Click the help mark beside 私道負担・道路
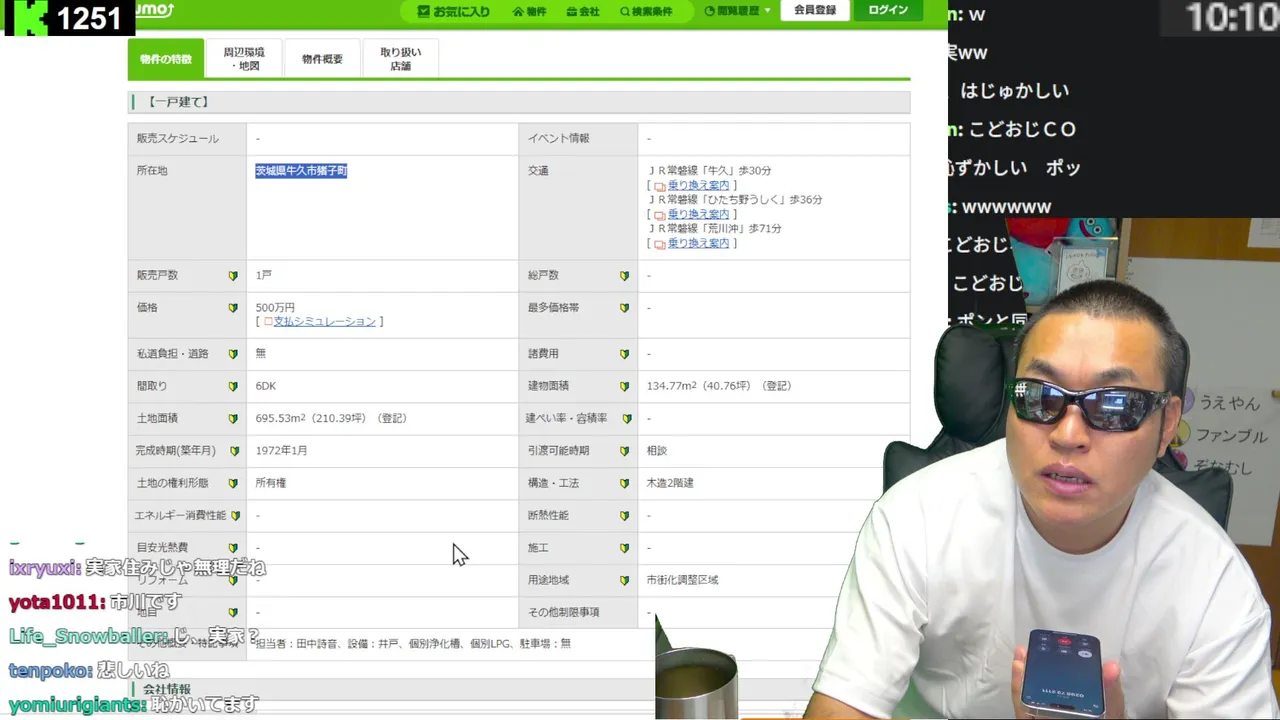Viewport: 1280px width, 720px height. (x=233, y=354)
